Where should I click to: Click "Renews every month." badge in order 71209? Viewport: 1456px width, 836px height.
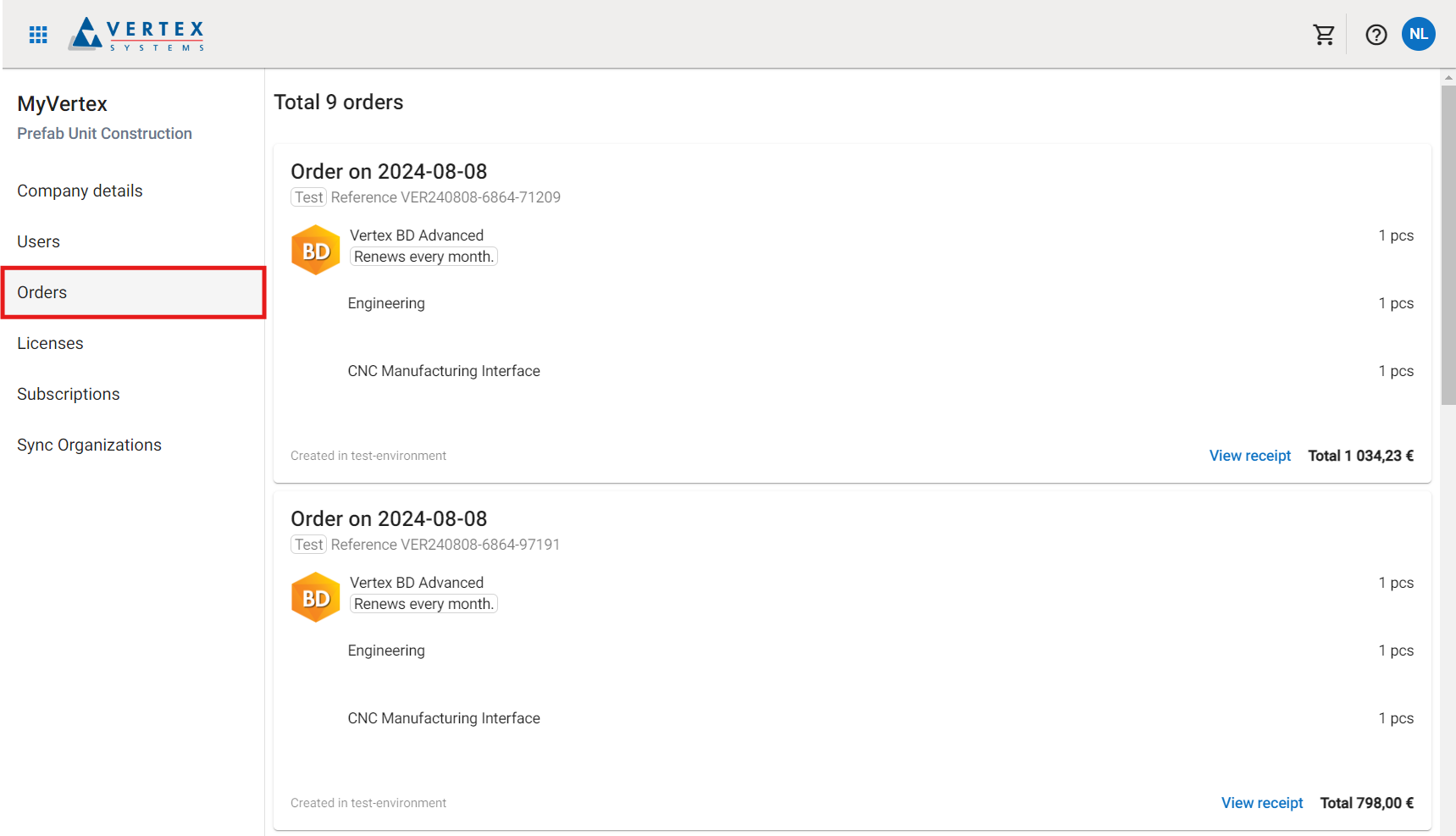[x=424, y=257]
